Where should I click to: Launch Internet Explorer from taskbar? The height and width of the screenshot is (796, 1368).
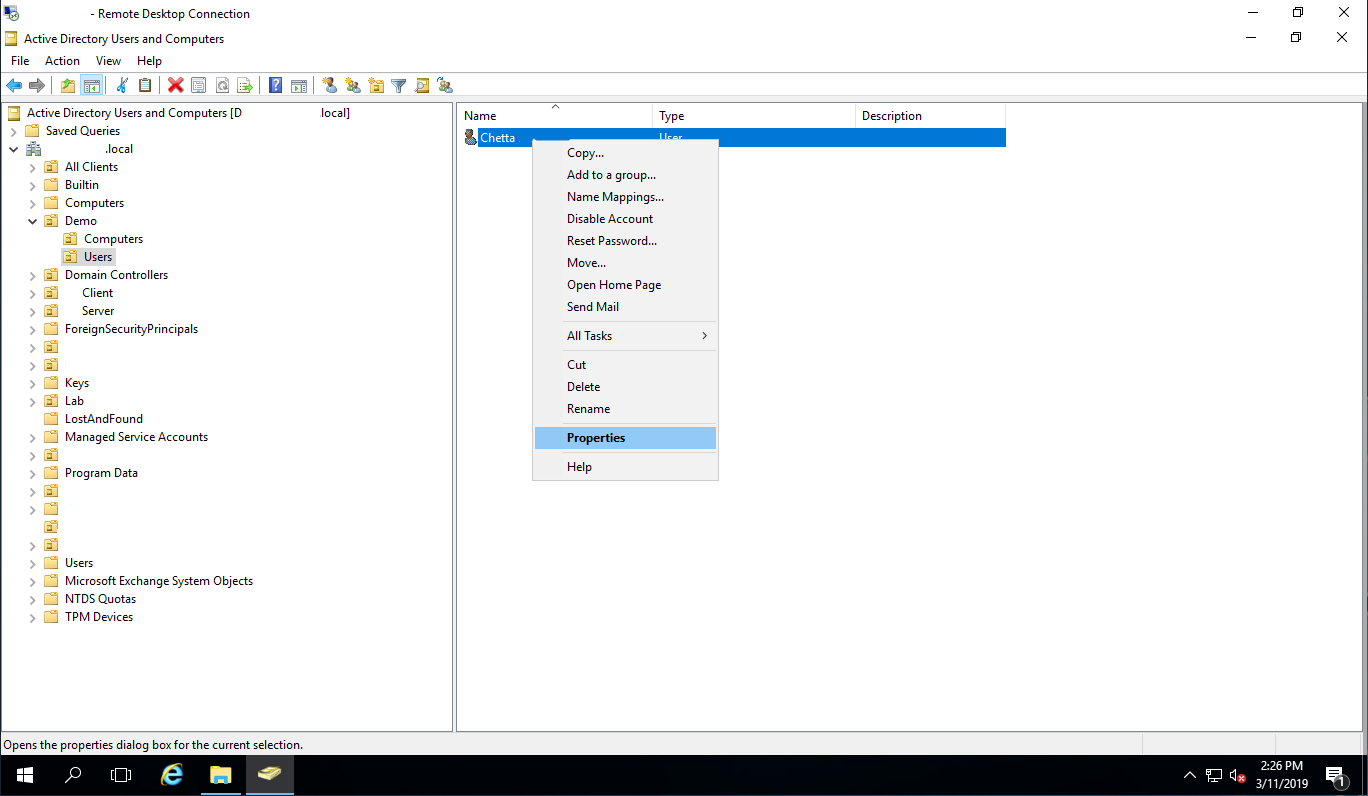172,775
